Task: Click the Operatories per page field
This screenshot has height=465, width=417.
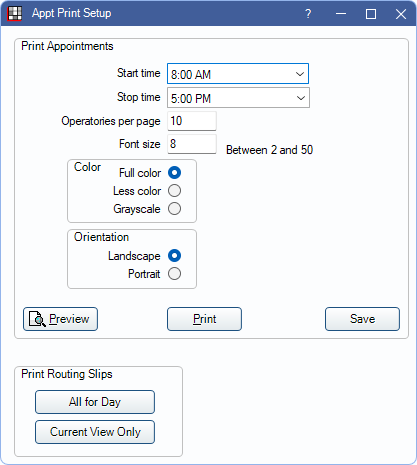Action: pyautogui.click(x=192, y=121)
